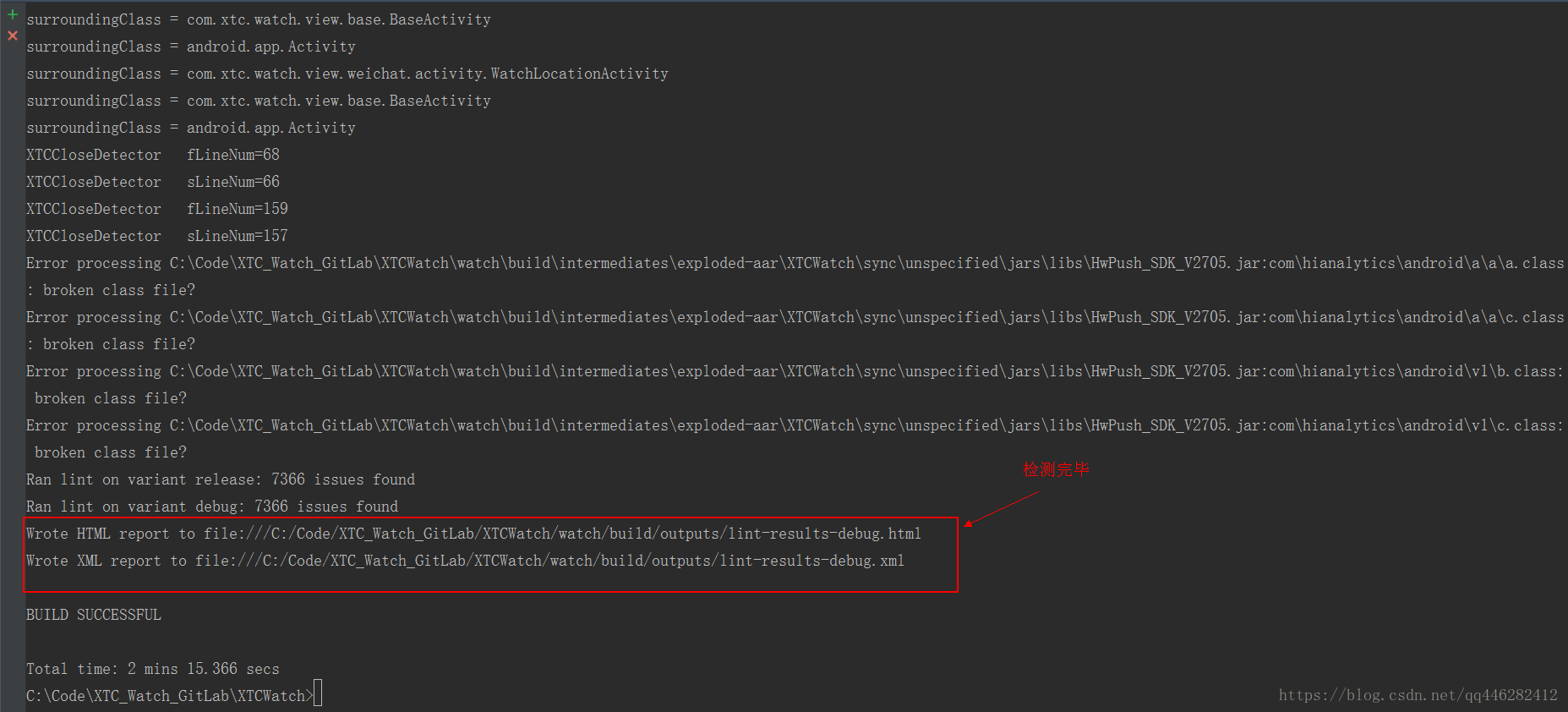Click the command prompt cursor after XTCWatch>

tap(318, 695)
